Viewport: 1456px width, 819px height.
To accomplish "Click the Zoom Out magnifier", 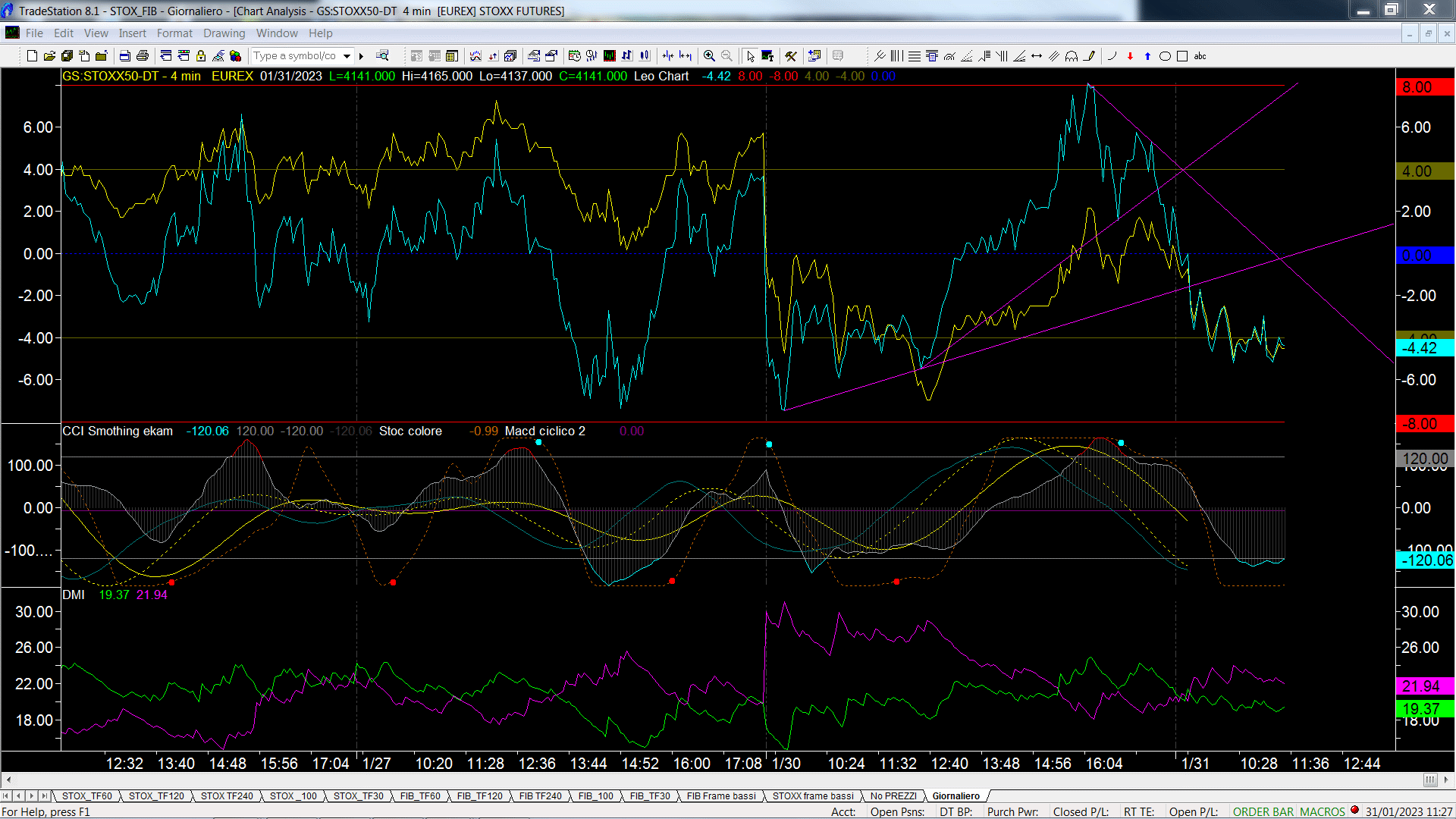I will point(726,56).
